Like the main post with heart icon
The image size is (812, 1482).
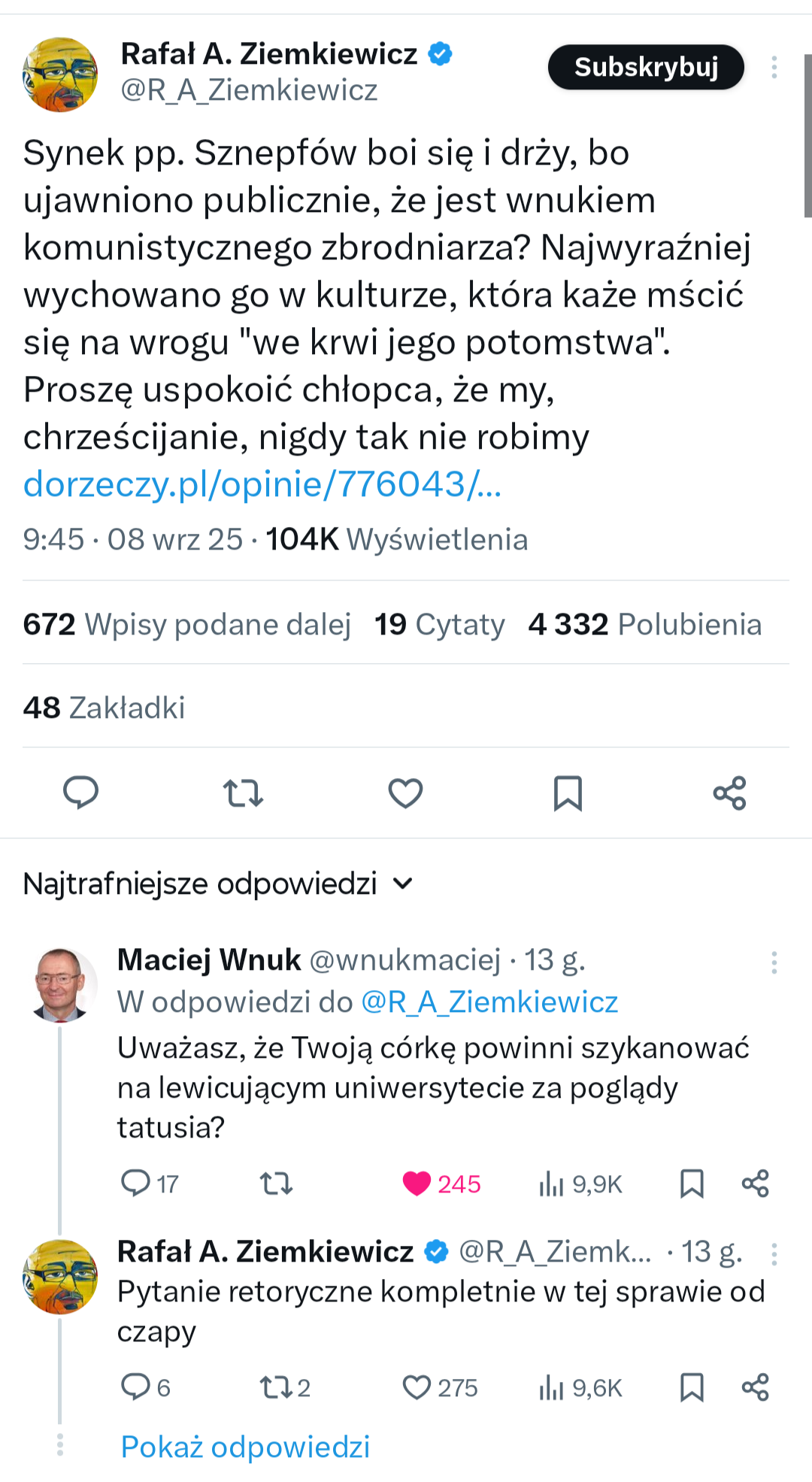[x=405, y=793]
